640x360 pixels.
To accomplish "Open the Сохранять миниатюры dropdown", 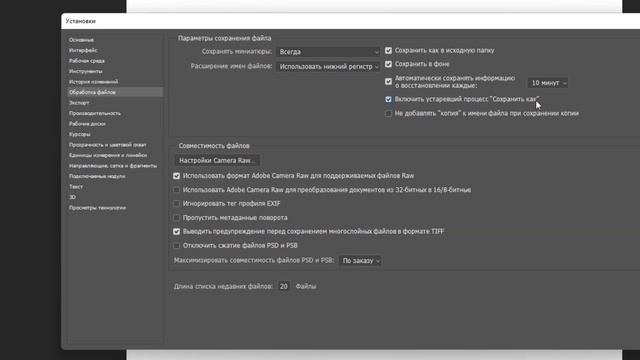I will 328,52.
